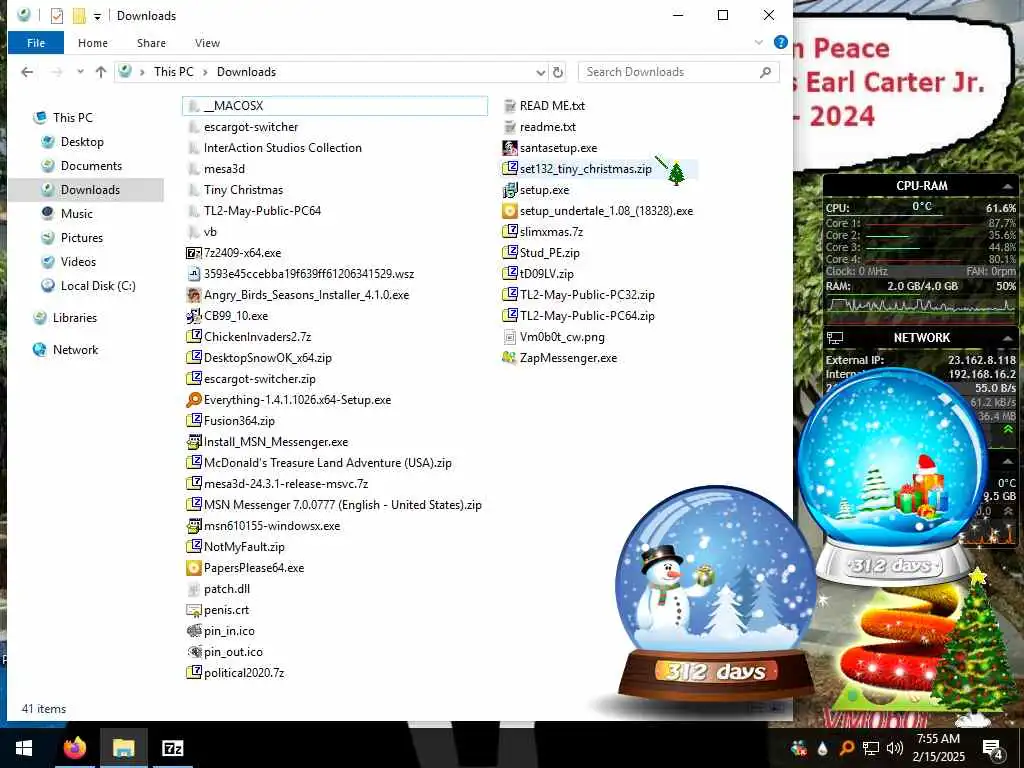This screenshot has width=1024, height=768.
Task: Open the notification center icon
Action: coord(993,749)
